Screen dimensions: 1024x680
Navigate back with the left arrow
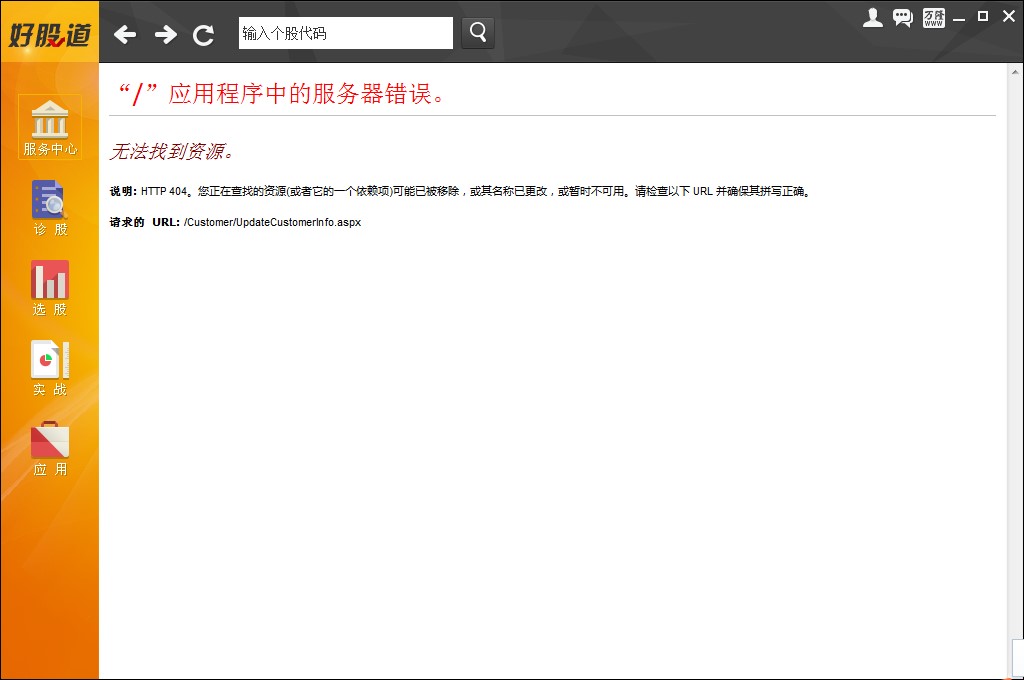click(125, 35)
